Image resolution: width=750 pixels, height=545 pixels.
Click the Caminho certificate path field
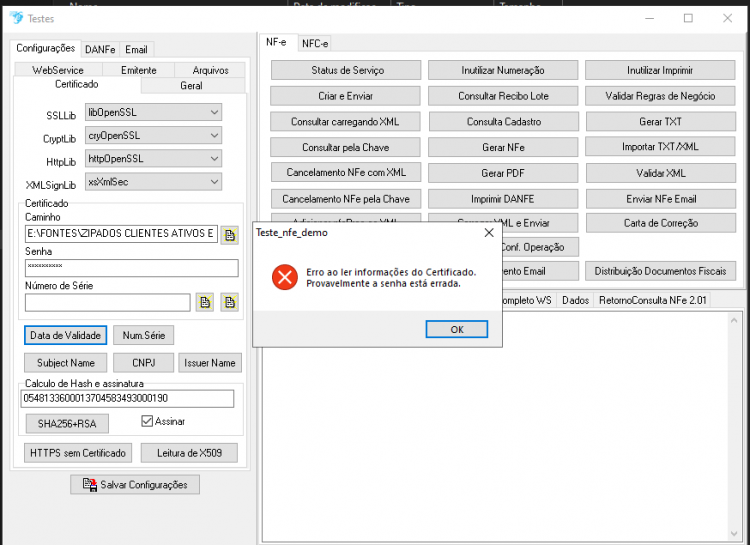point(121,234)
